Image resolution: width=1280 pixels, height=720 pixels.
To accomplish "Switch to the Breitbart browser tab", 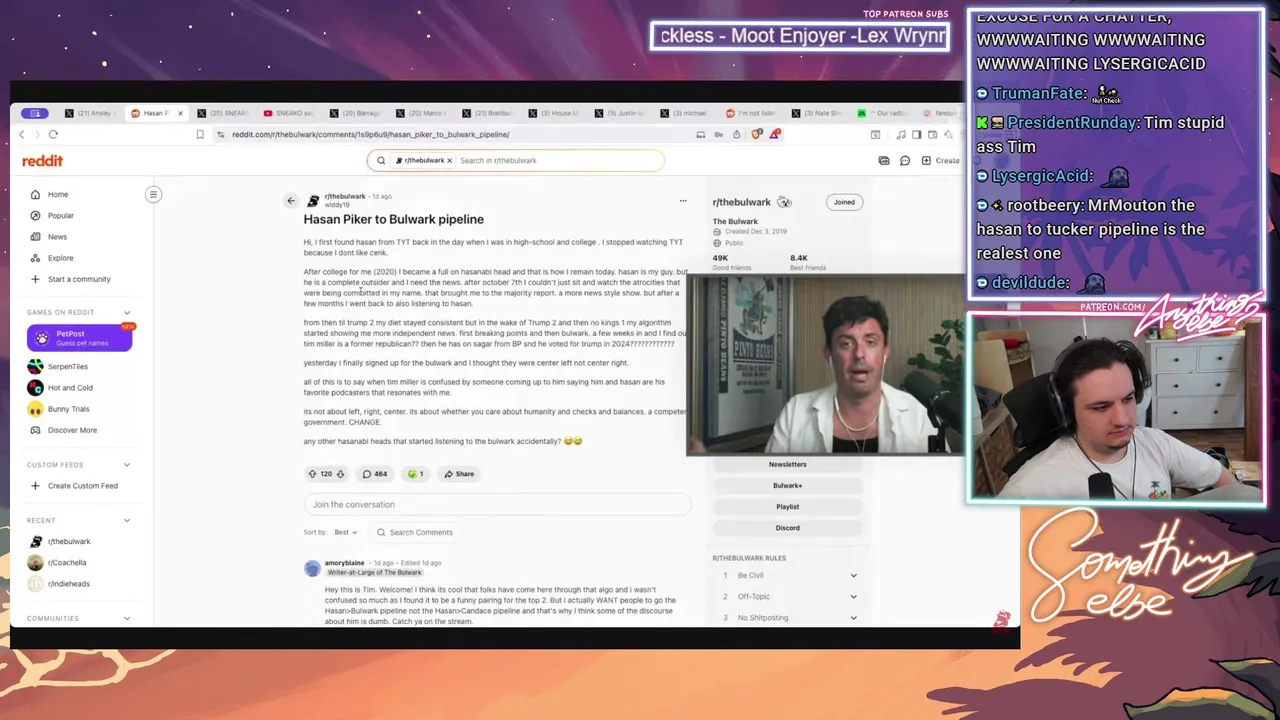I will point(489,113).
